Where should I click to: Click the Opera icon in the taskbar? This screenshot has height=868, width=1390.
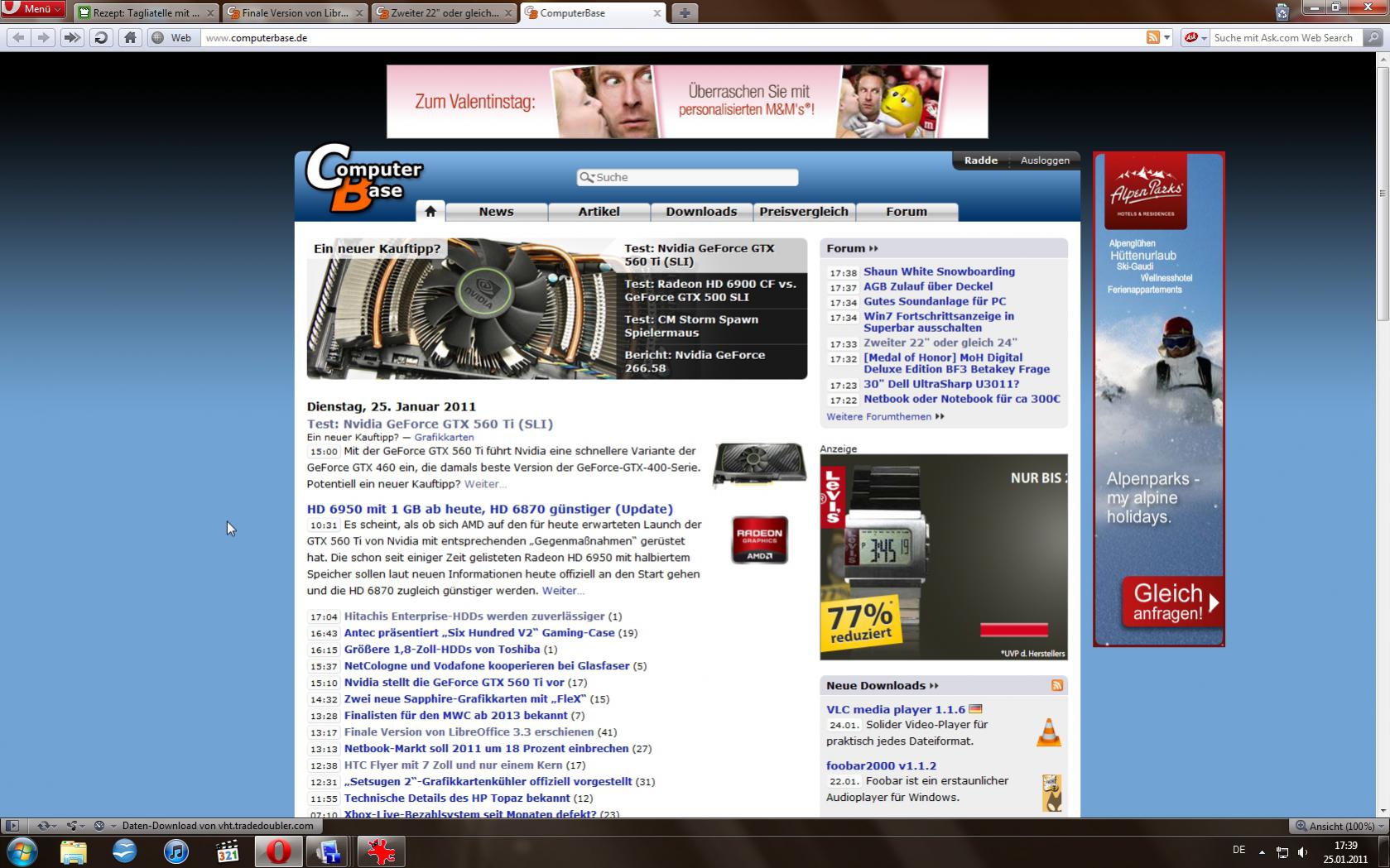click(278, 851)
